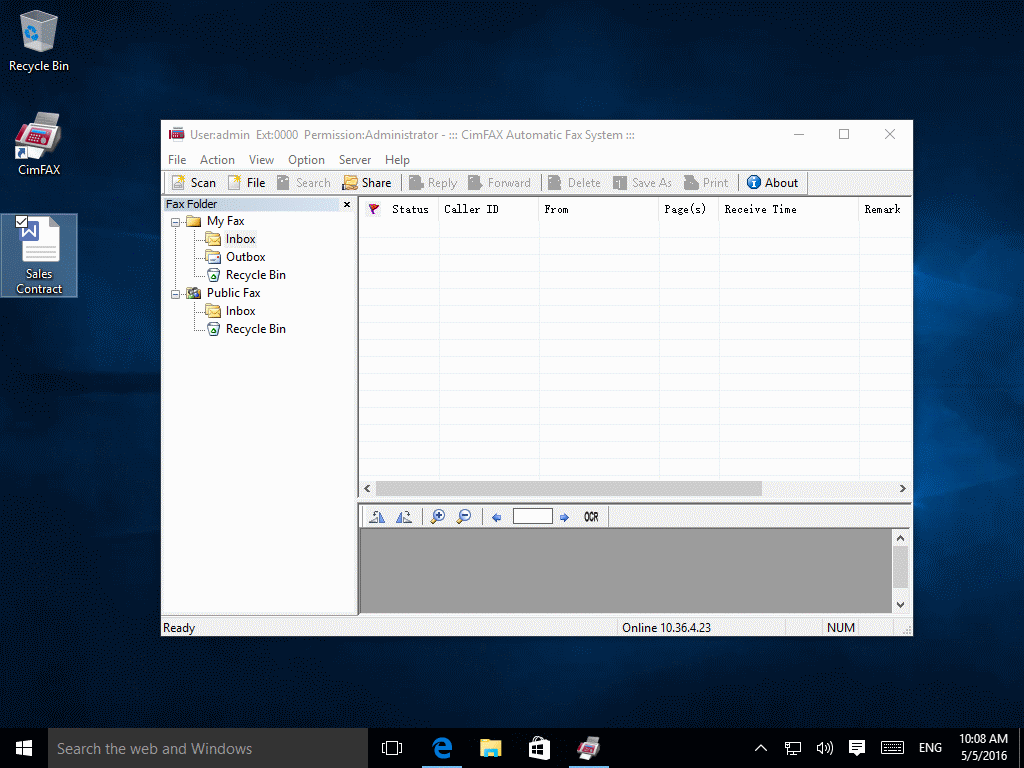1024x768 pixels.
Task: Open the Server menu
Action: (x=355, y=160)
